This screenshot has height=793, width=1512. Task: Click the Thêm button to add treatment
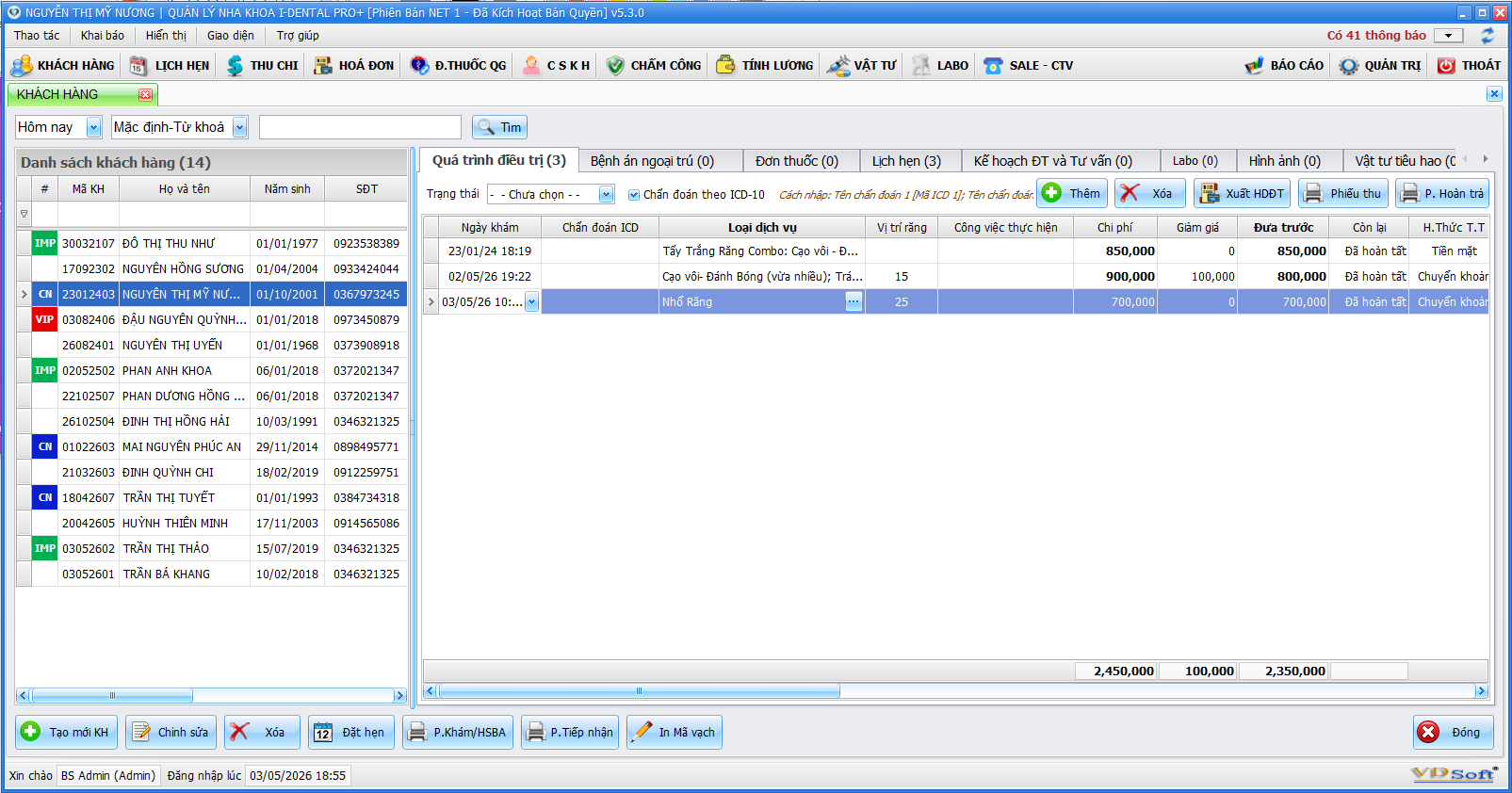(x=1072, y=193)
